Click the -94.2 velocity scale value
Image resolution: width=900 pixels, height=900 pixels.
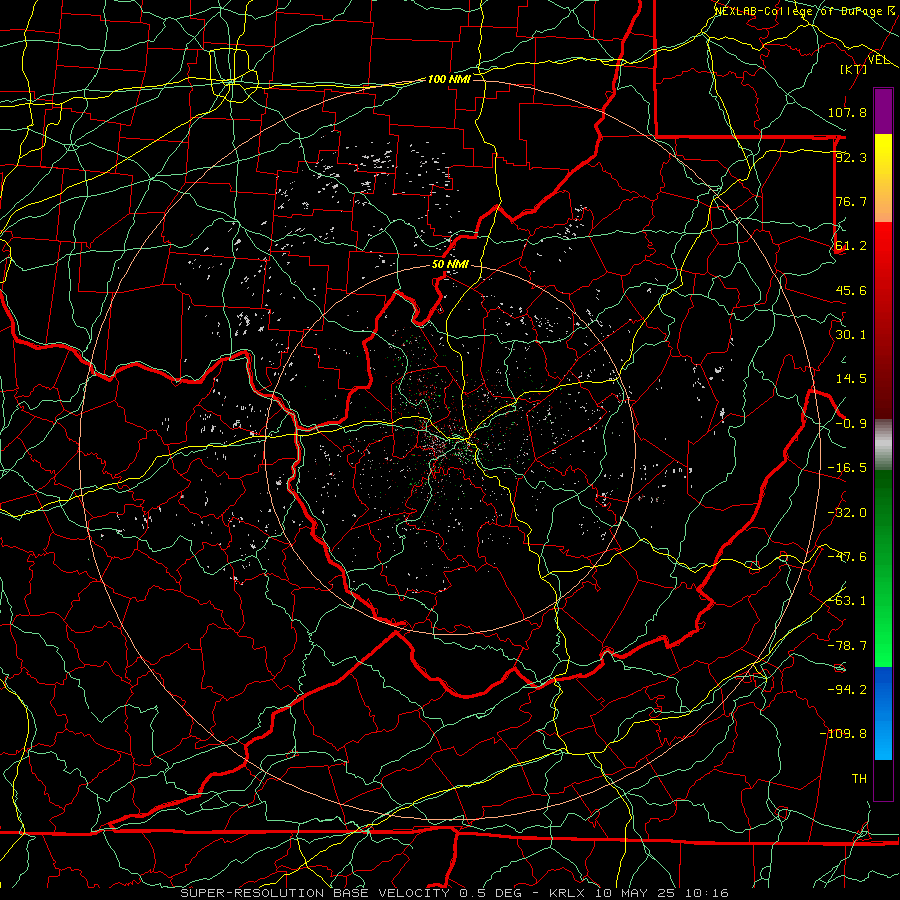[x=847, y=690]
